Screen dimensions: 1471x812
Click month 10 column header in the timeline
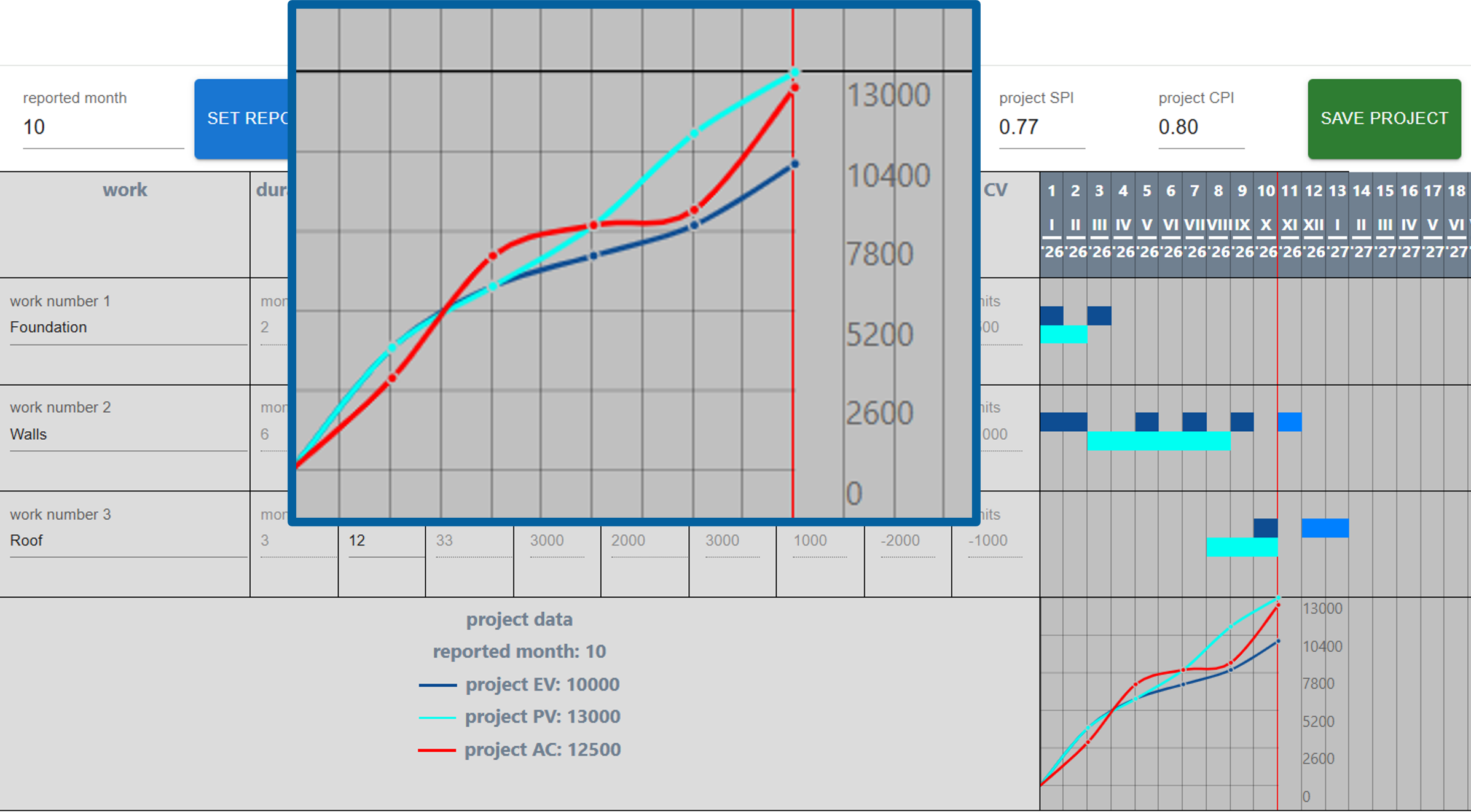pos(1265,191)
